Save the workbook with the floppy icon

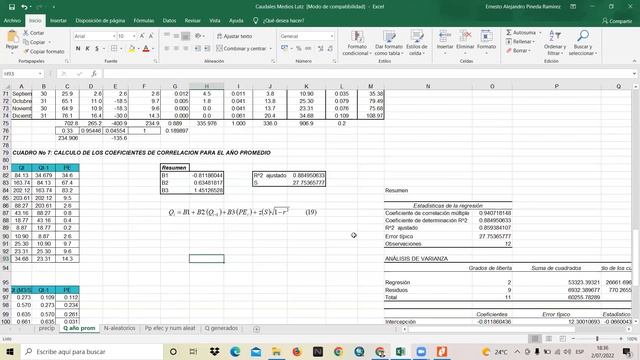(x=12, y=7)
